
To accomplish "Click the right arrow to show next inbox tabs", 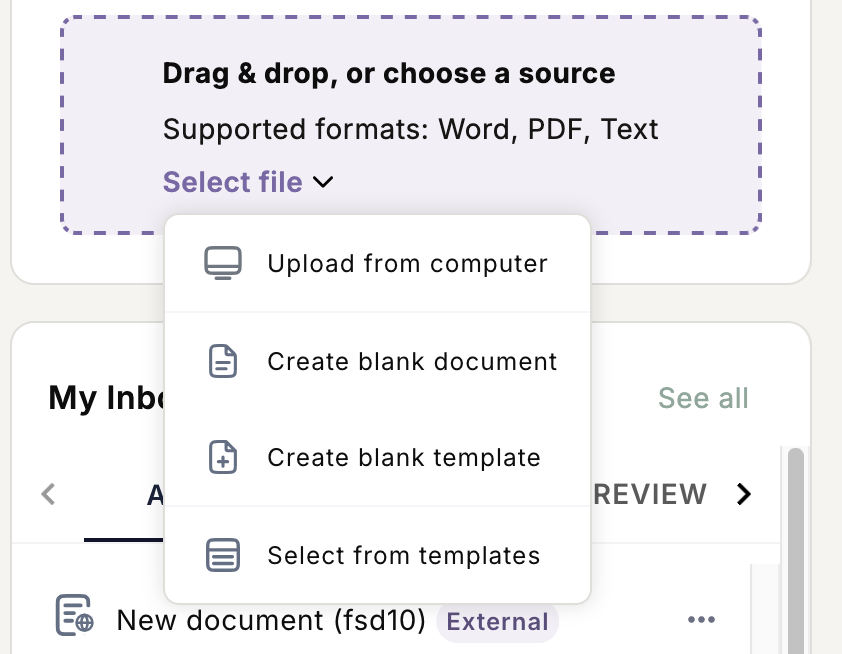I will tap(744, 494).
